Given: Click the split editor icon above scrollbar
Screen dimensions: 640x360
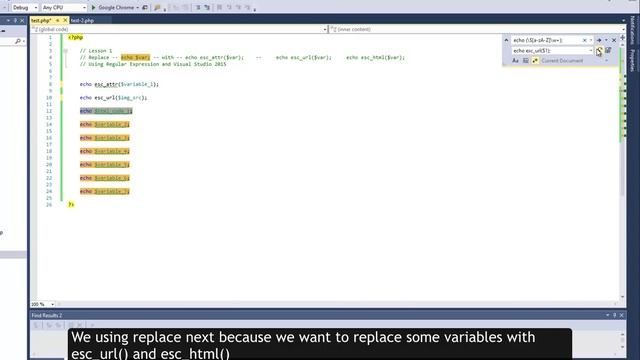Looking at the screenshot, I should tap(622, 38).
